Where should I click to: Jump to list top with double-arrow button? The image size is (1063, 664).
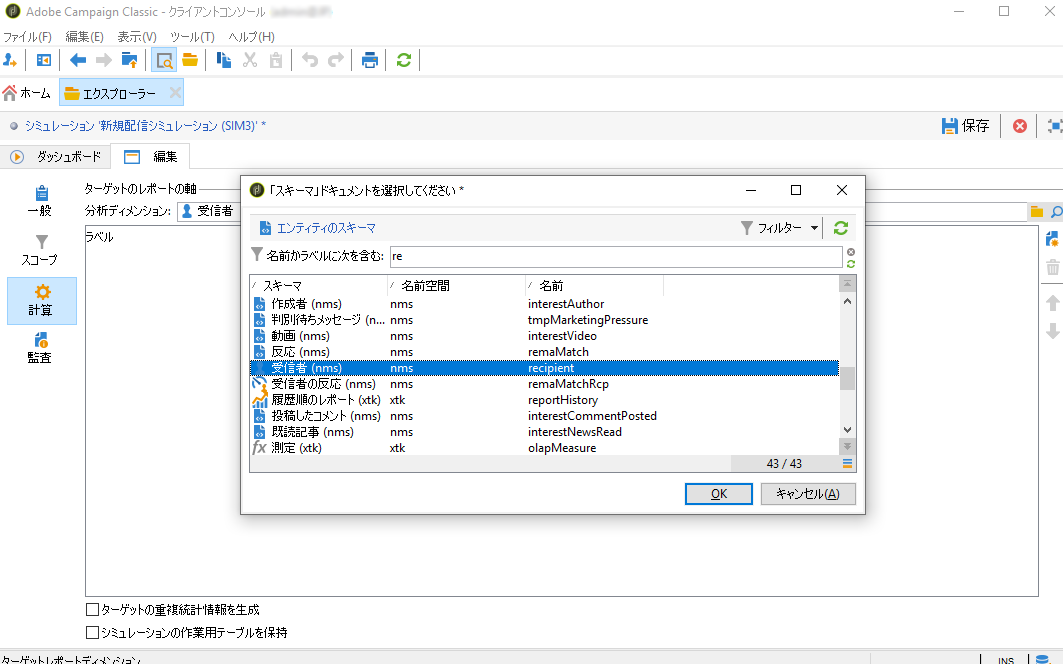(847, 284)
